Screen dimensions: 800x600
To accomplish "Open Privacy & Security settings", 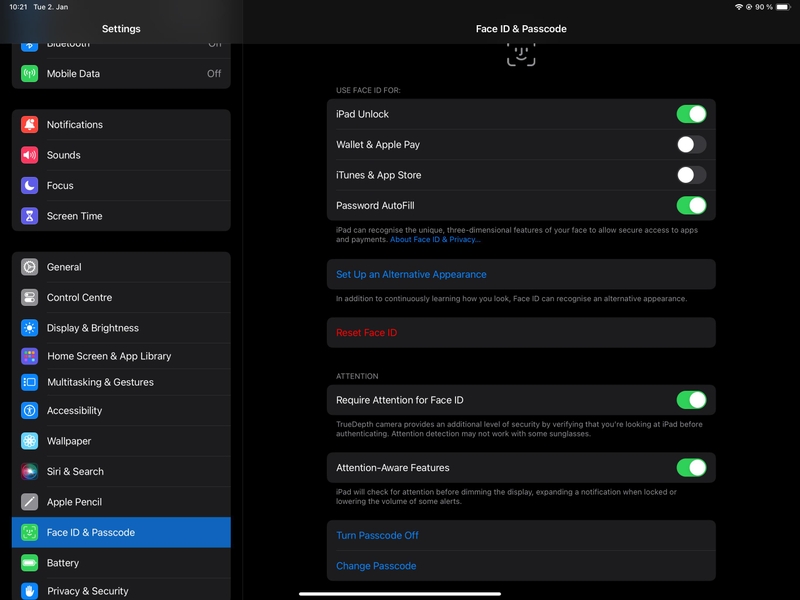I will point(121,590).
